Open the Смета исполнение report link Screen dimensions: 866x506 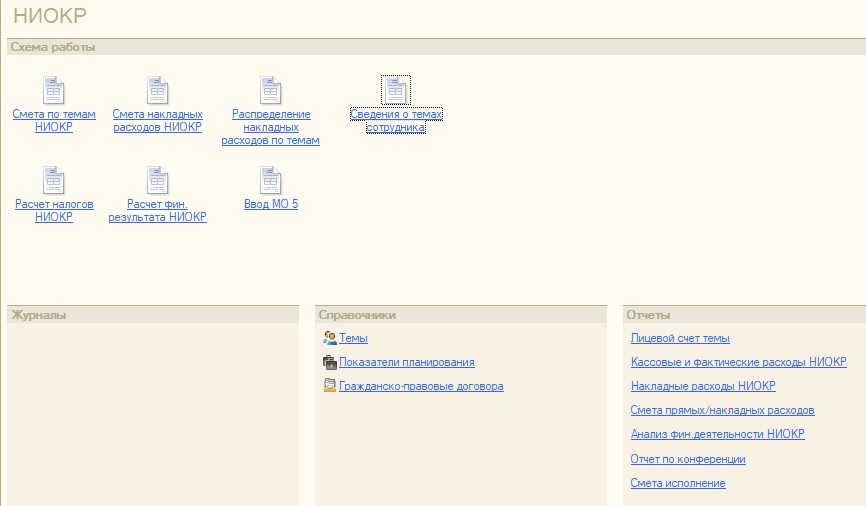coord(678,484)
